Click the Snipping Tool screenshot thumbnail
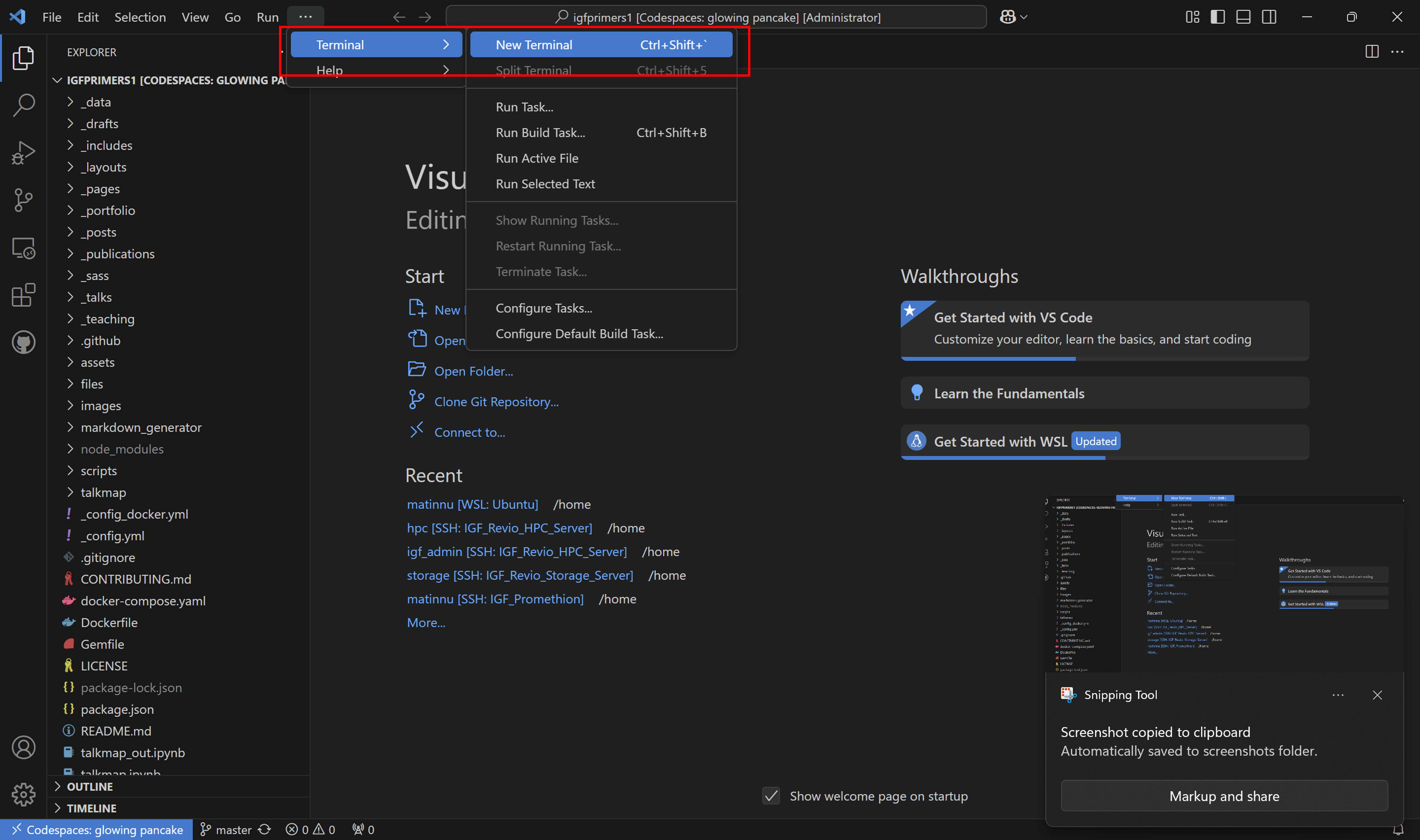The height and width of the screenshot is (840, 1420). tap(1223, 583)
